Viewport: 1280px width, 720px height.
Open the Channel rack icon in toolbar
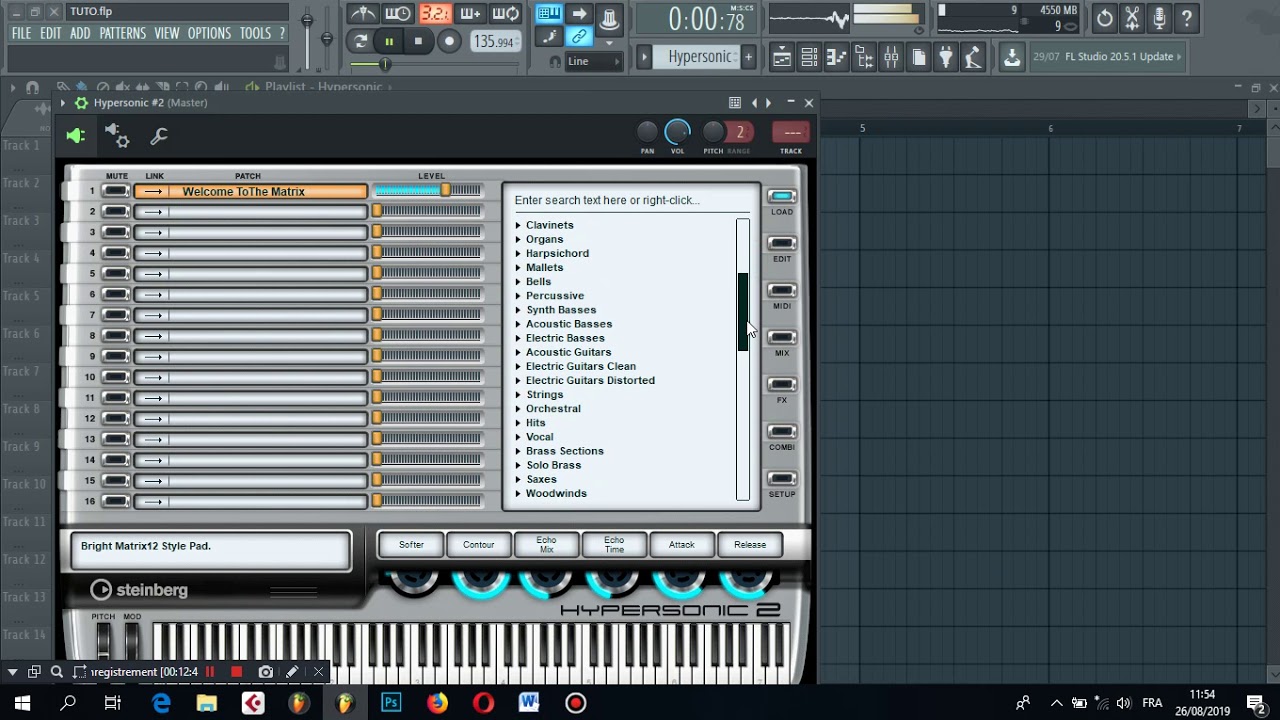click(810, 57)
